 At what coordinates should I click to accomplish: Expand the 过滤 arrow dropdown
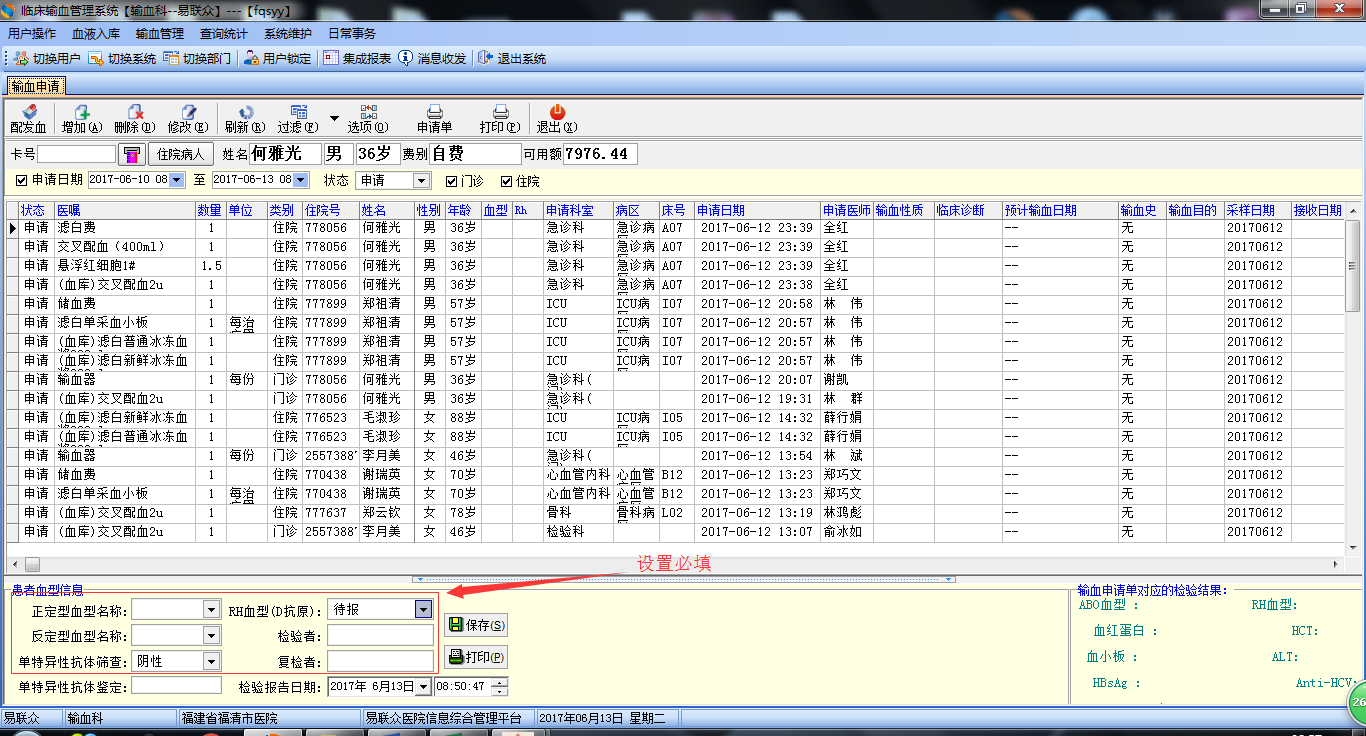pyautogui.click(x=335, y=118)
